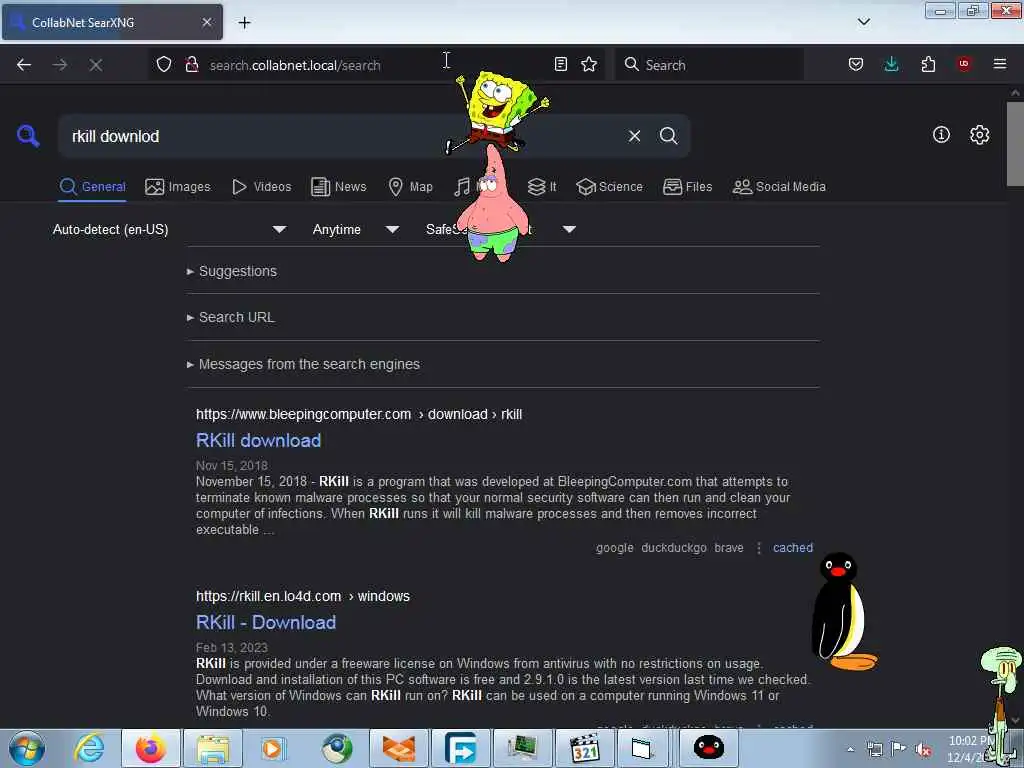The width and height of the screenshot is (1024, 768).
Task: Open the Pocket save icon
Action: click(x=856, y=65)
